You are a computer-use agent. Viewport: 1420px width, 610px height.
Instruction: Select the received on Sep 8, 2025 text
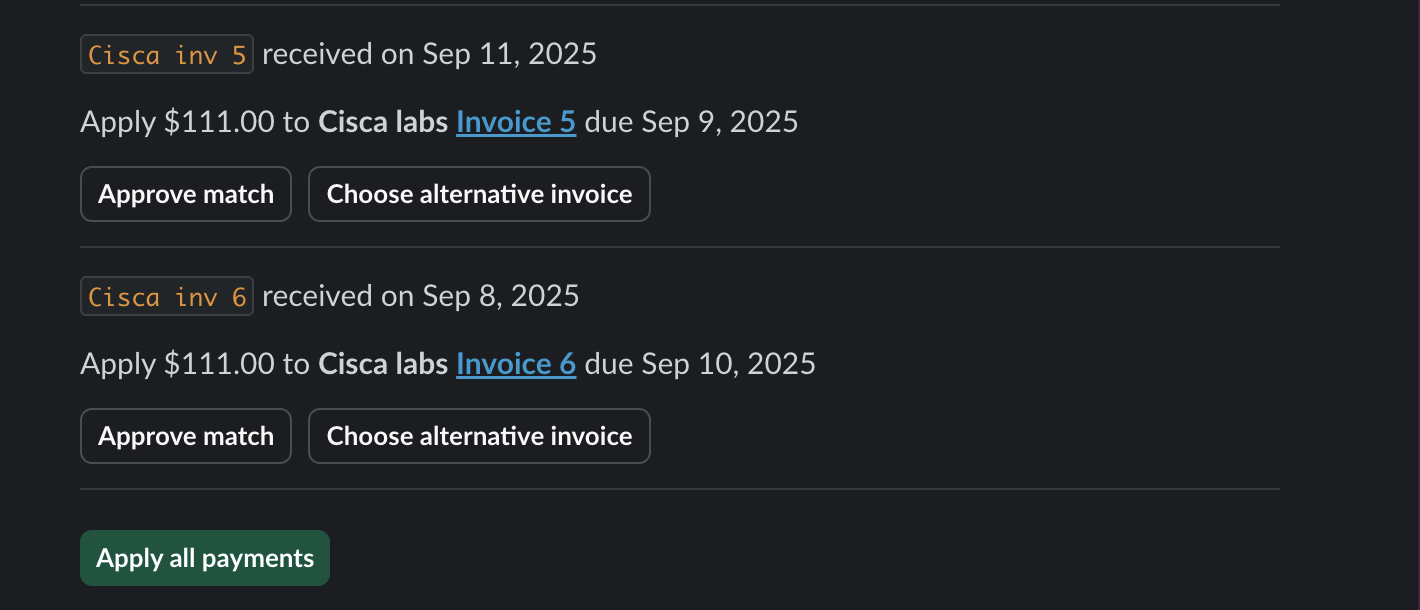pos(421,296)
